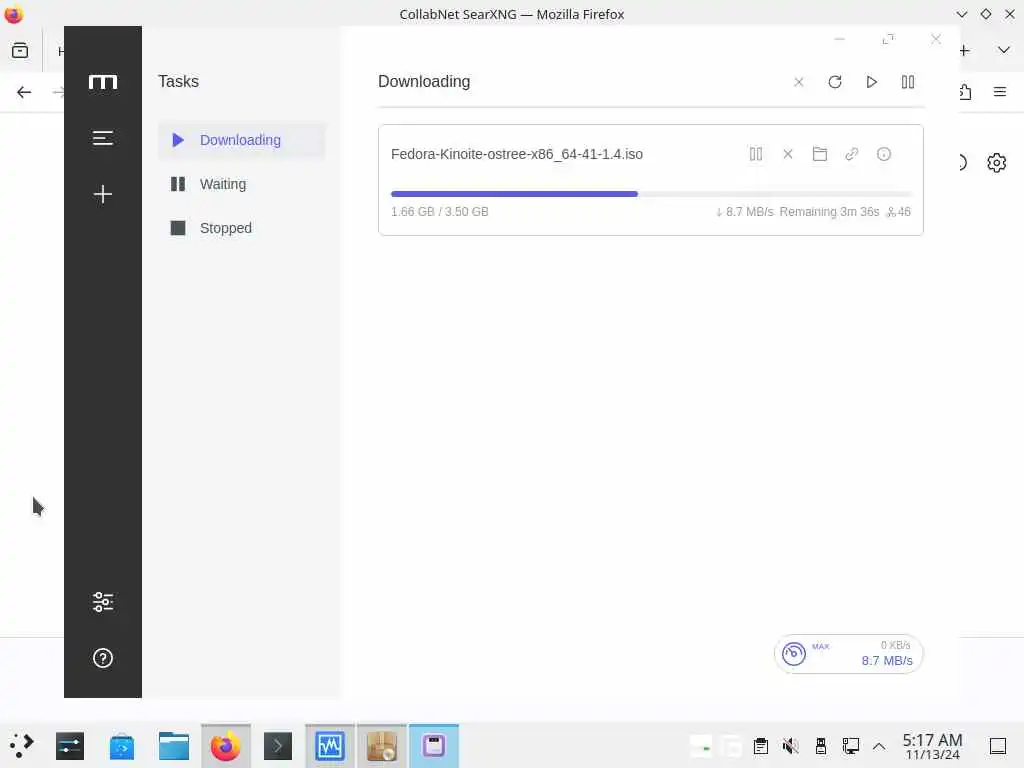
Task: Open preferences sliders icon in sidebar
Action: tap(103, 601)
